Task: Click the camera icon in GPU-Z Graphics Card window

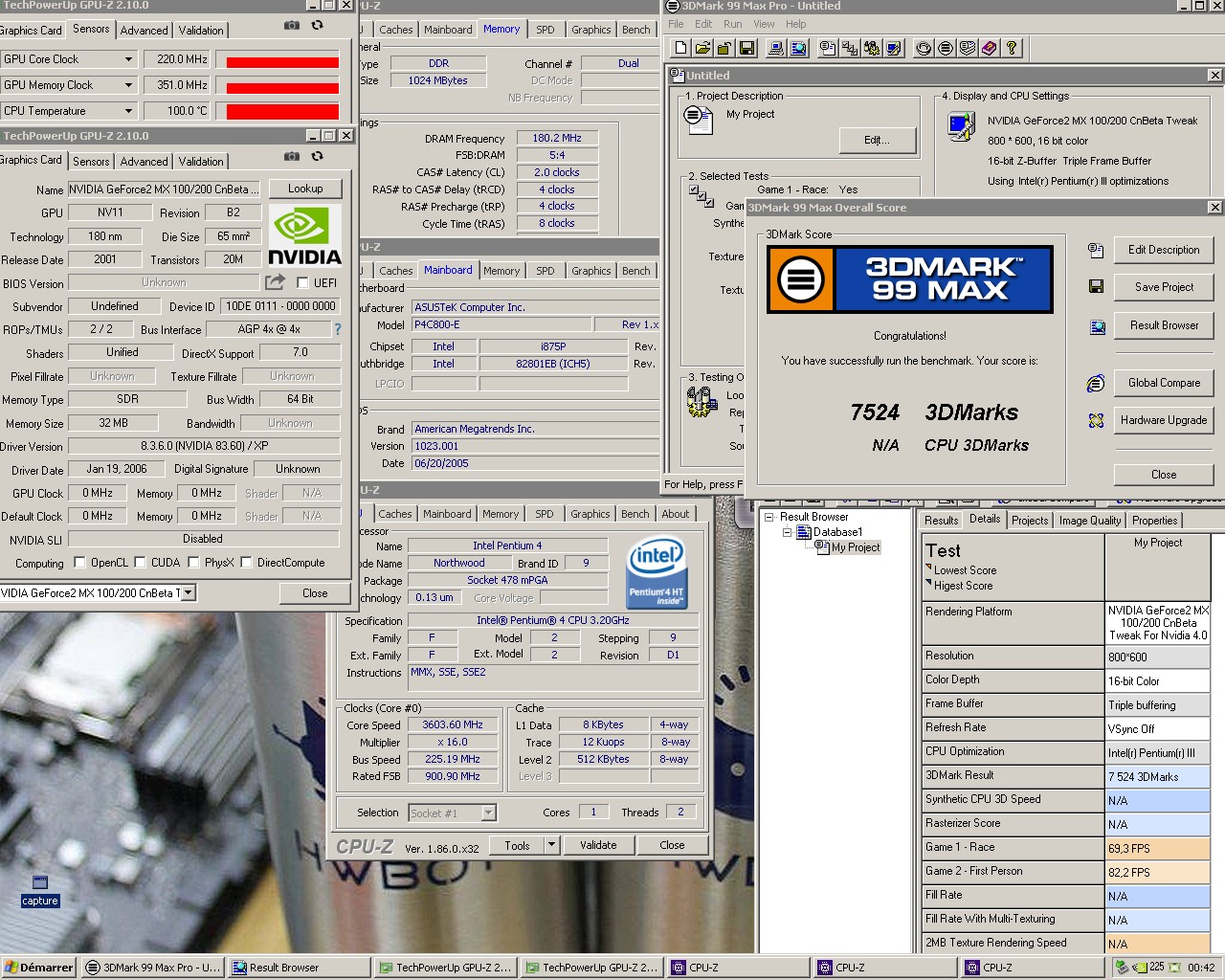Action: pyautogui.click(x=292, y=156)
